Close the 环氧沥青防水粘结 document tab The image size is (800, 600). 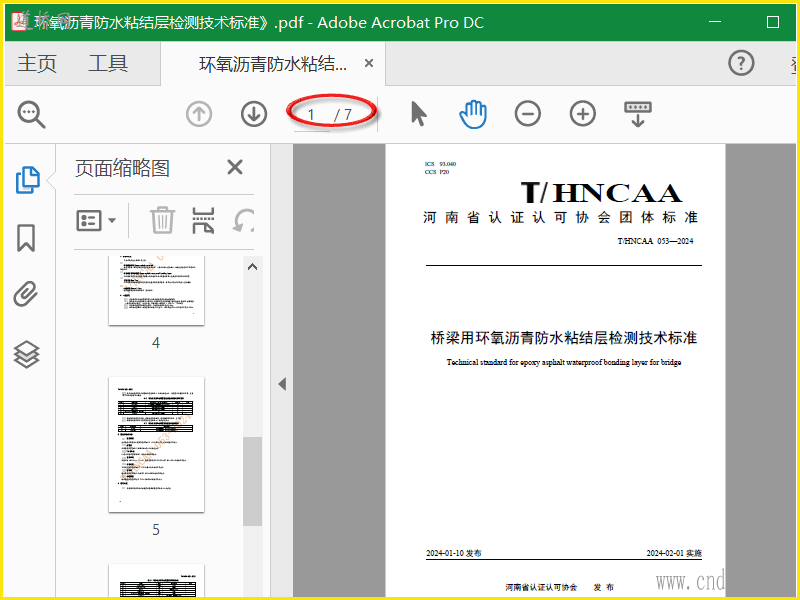(369, 63)
